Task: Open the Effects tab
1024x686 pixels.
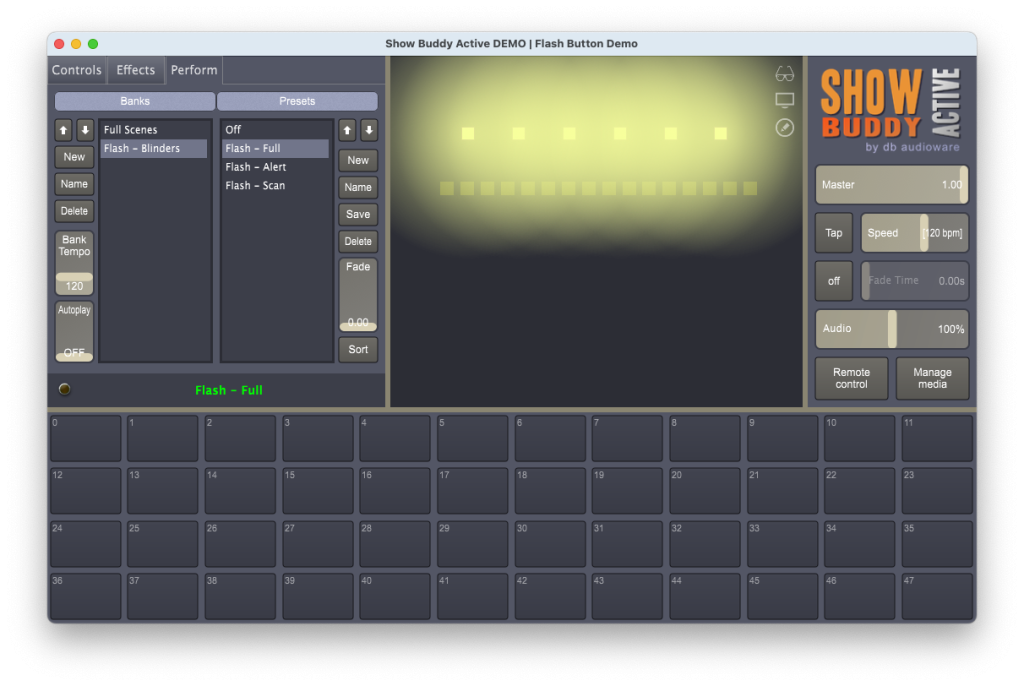Action: 135,70
